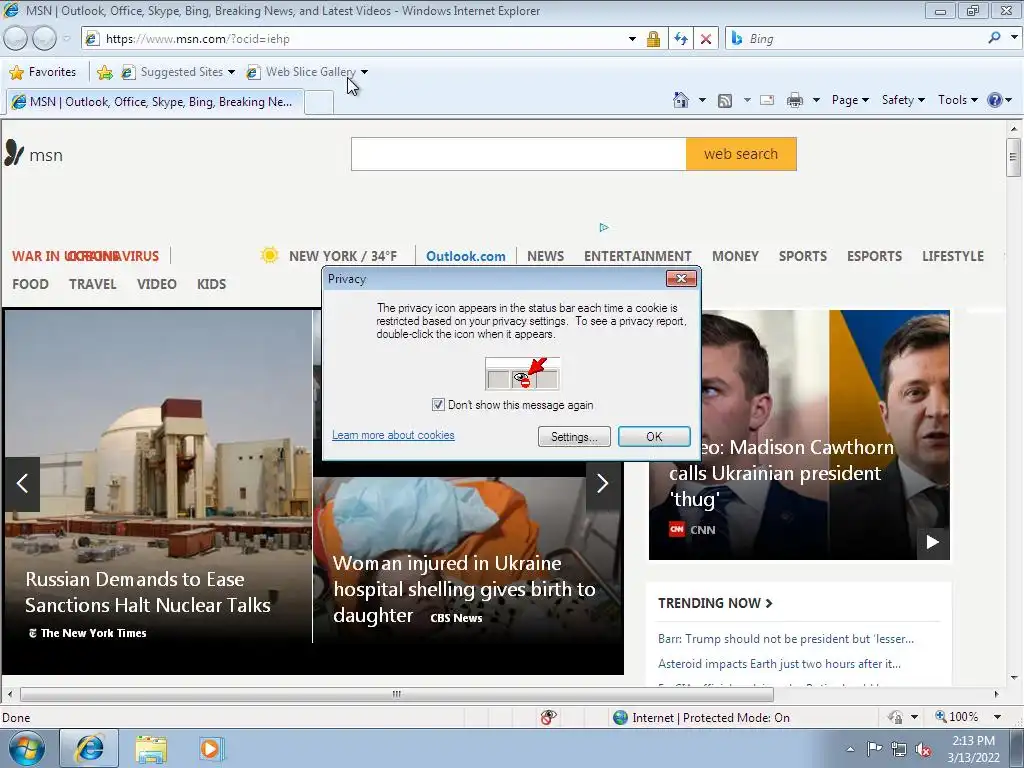Open the recent pages dropdown arrow
The image size is (1024, 768).
pos(66,39)
